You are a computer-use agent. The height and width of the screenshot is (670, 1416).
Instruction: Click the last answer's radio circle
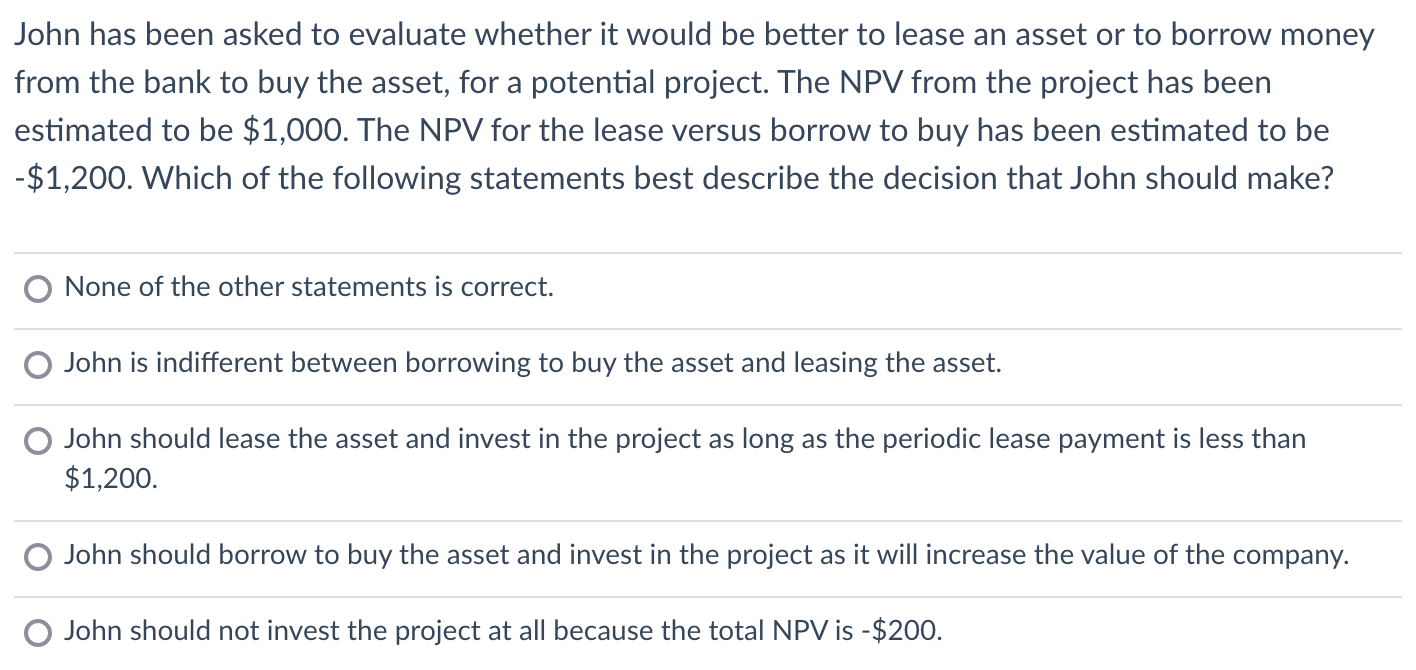[37, 632]
